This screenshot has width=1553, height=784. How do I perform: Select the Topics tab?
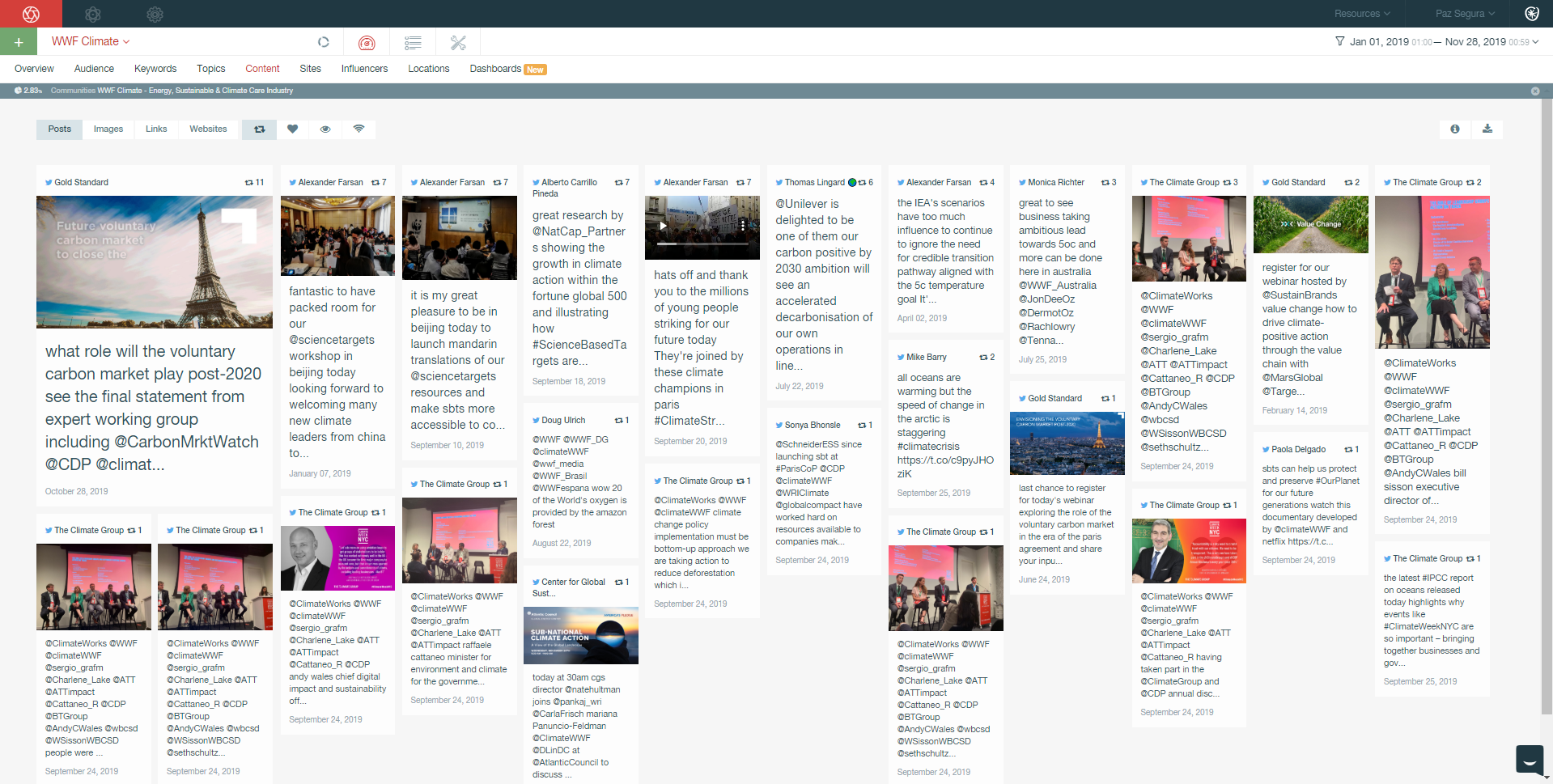(210, 69)
